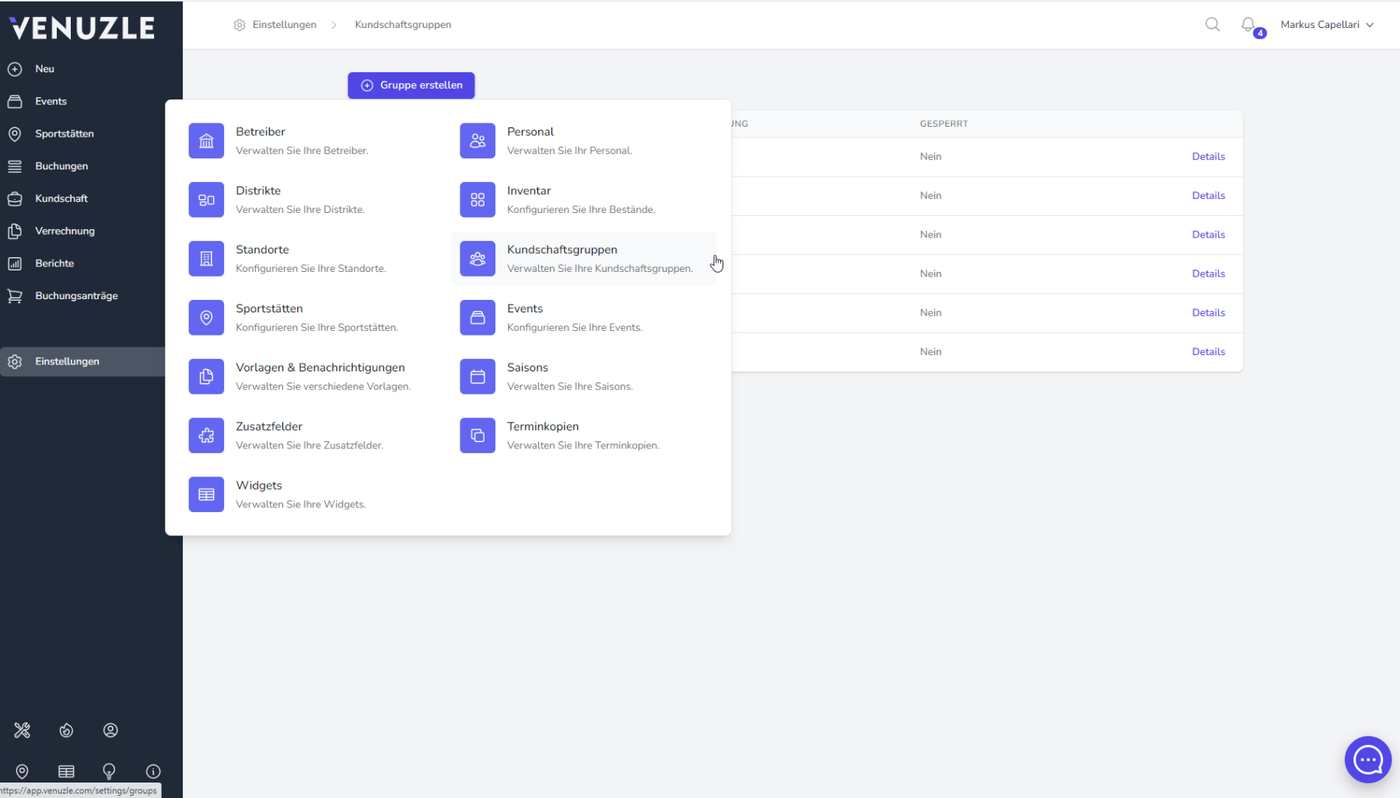This screenshot has width=1400, height=798.
Task: Click the Betreiber building icon tile
Action: [206, 141]
